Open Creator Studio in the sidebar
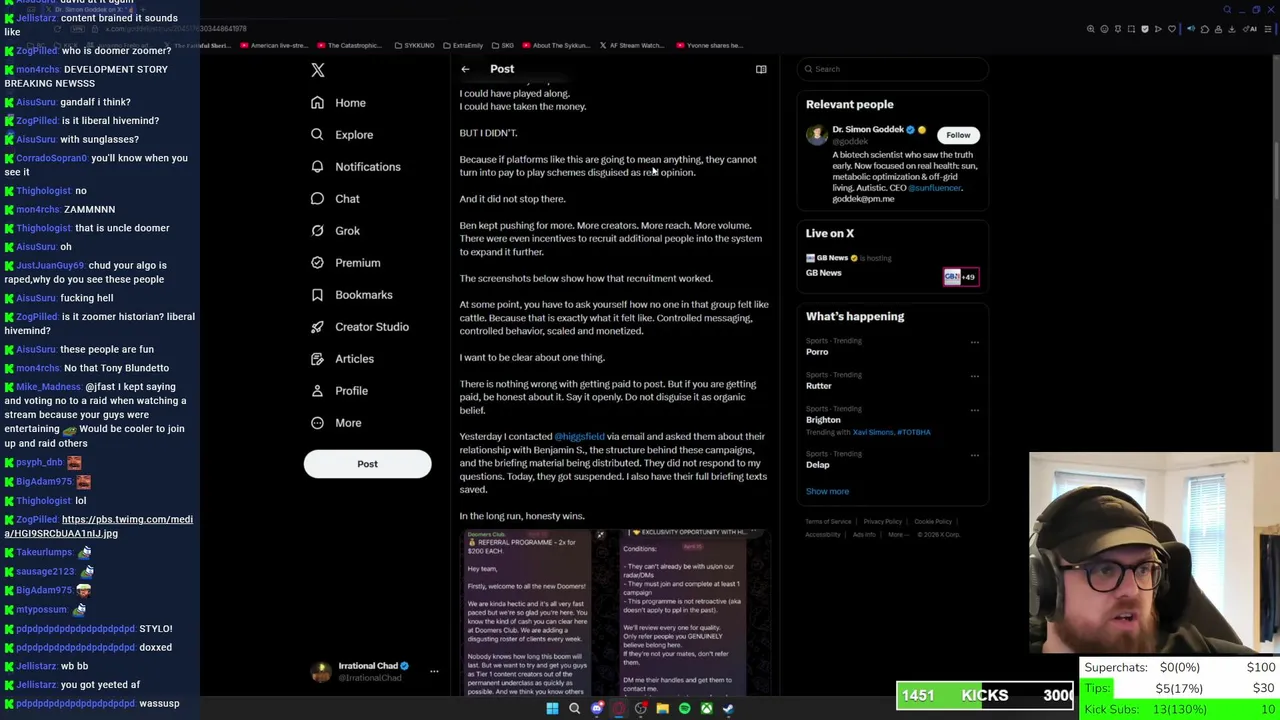The image size is (1280, 720). click(x=359, y=327)
